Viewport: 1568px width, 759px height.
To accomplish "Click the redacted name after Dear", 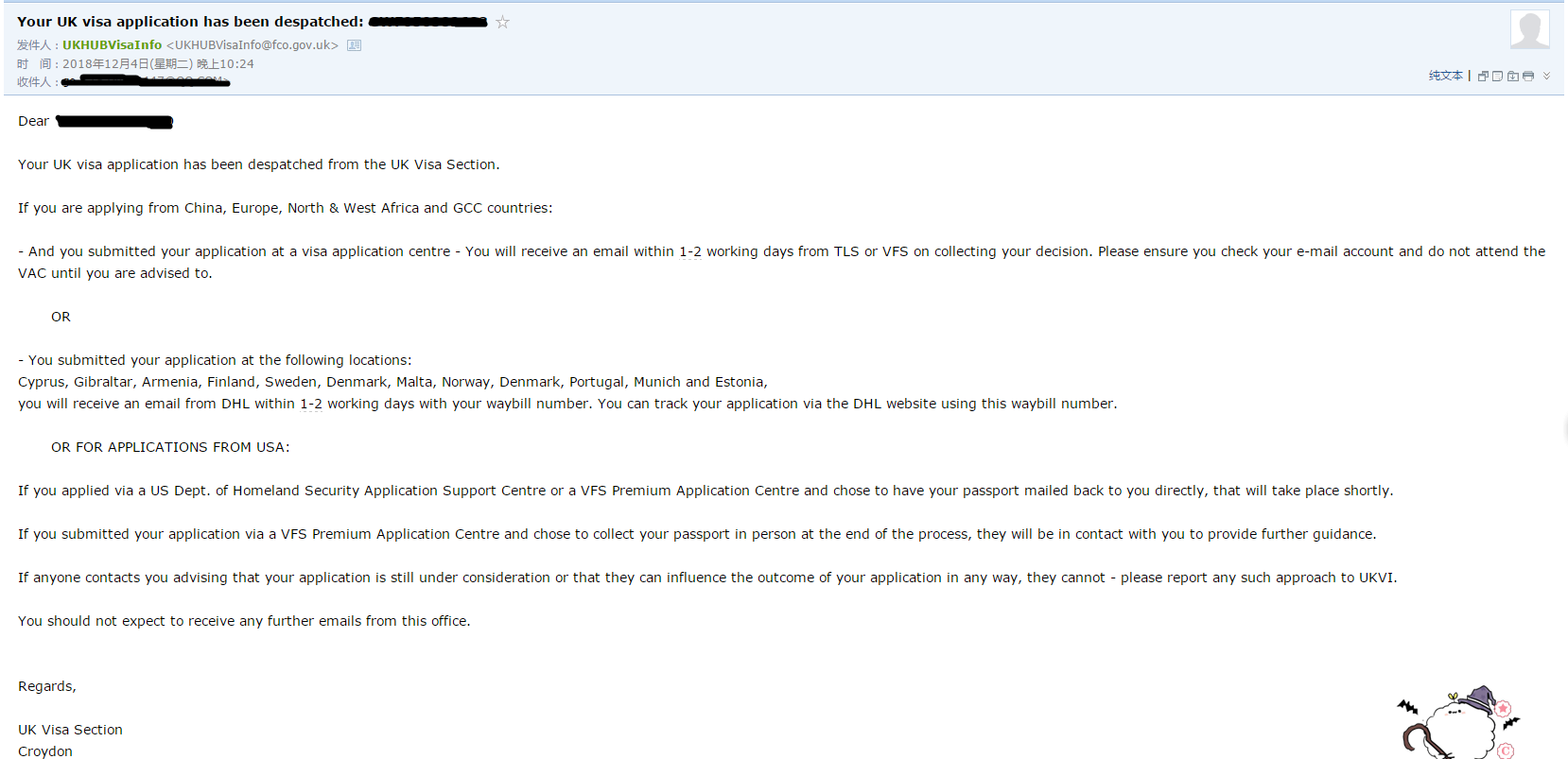I will coord(114,121).
